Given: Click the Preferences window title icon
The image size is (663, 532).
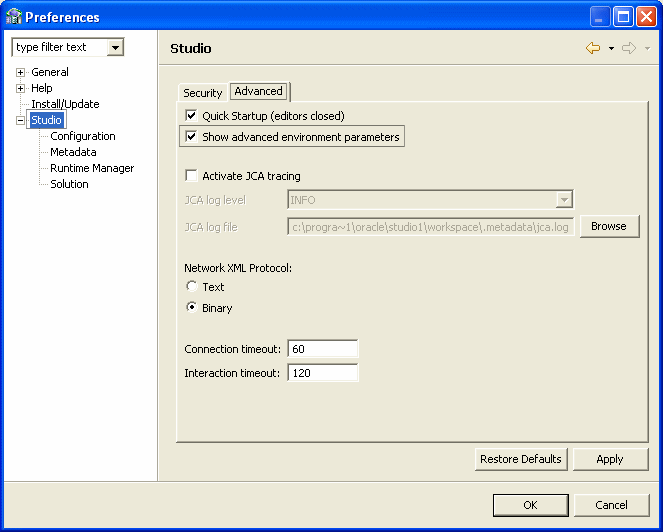Looking at the screenshot, I should [13, 16].
